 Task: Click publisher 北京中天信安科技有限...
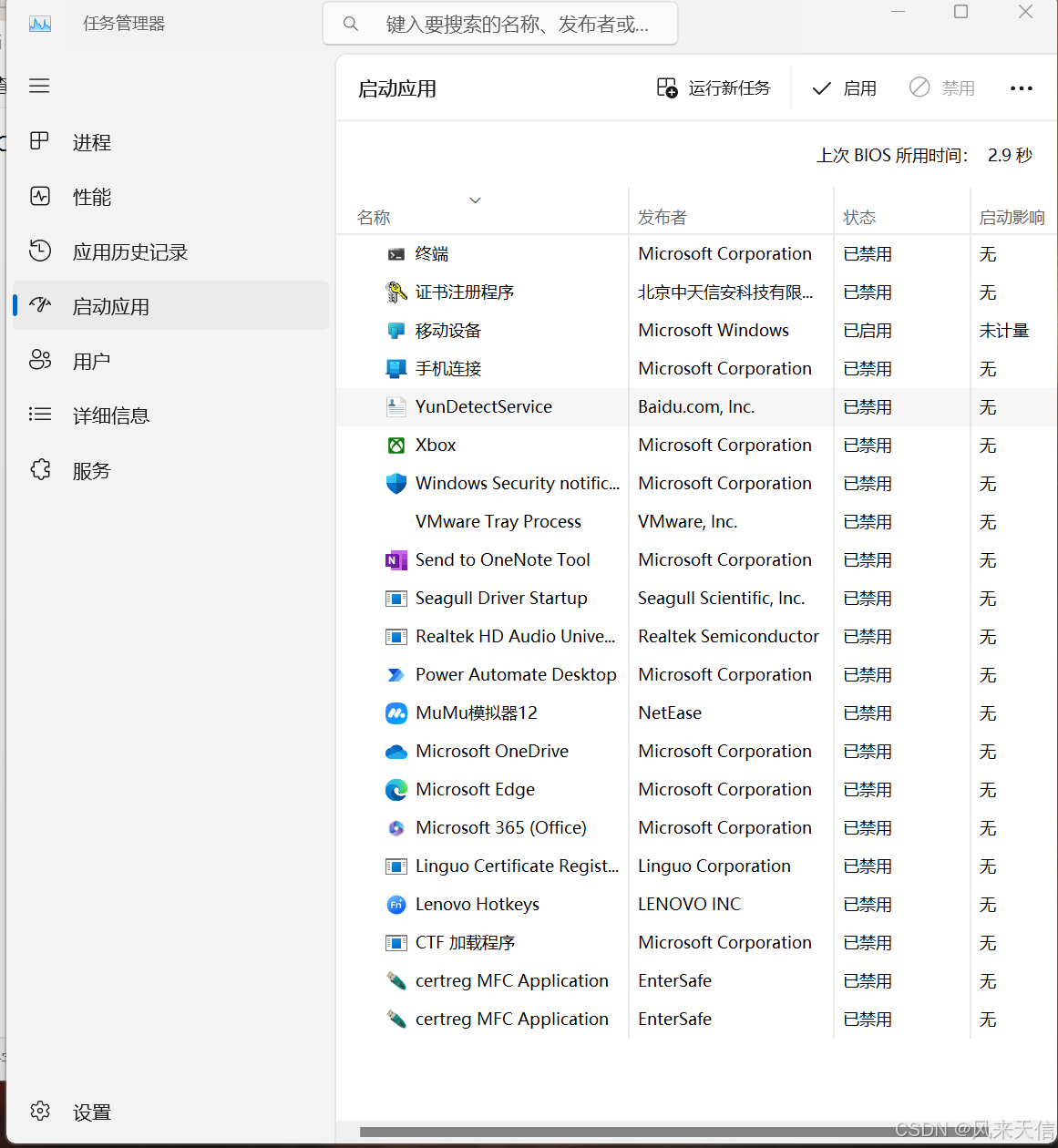pos(725,292)
